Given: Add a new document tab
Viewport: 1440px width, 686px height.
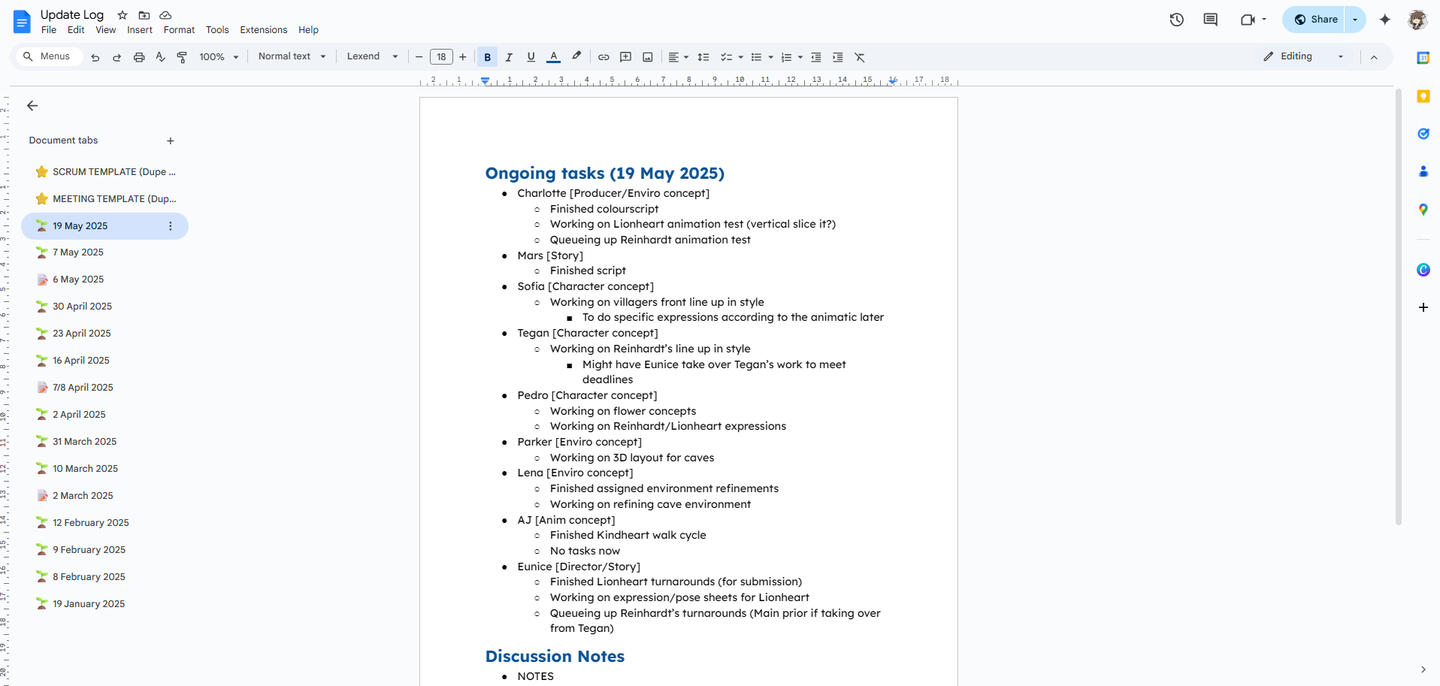Looking at the screenshot, I should (x=170, y=141).
